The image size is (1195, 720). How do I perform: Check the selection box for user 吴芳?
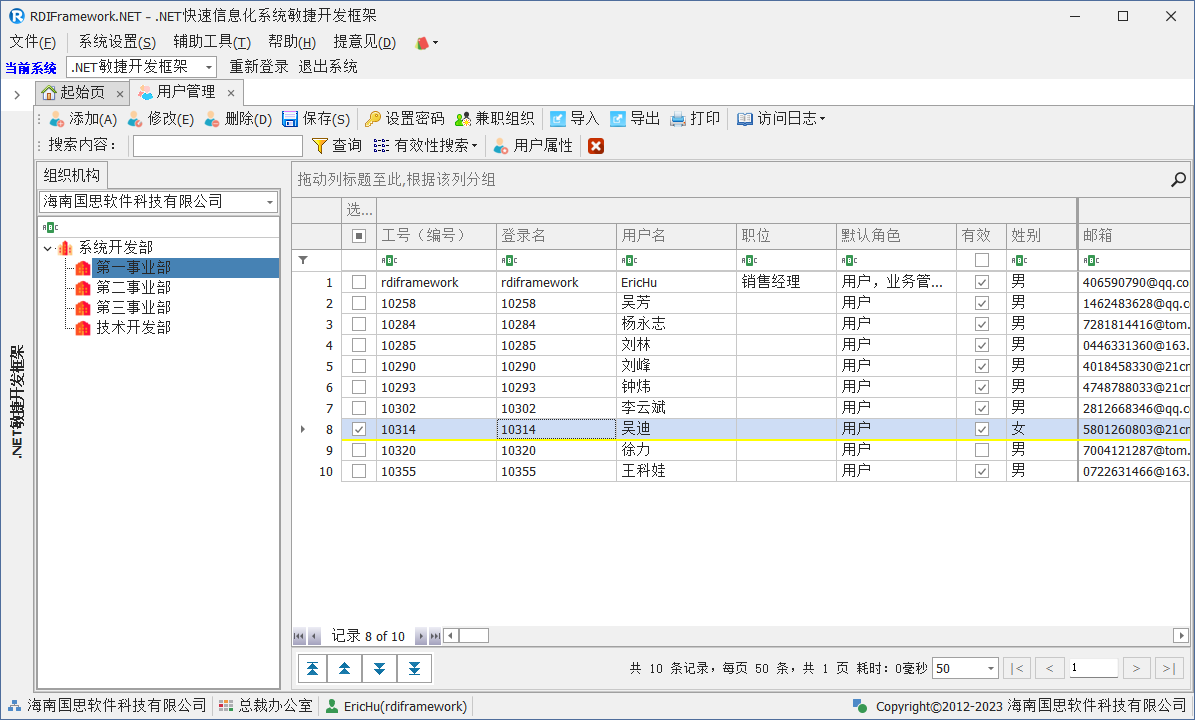pos(359,303)
